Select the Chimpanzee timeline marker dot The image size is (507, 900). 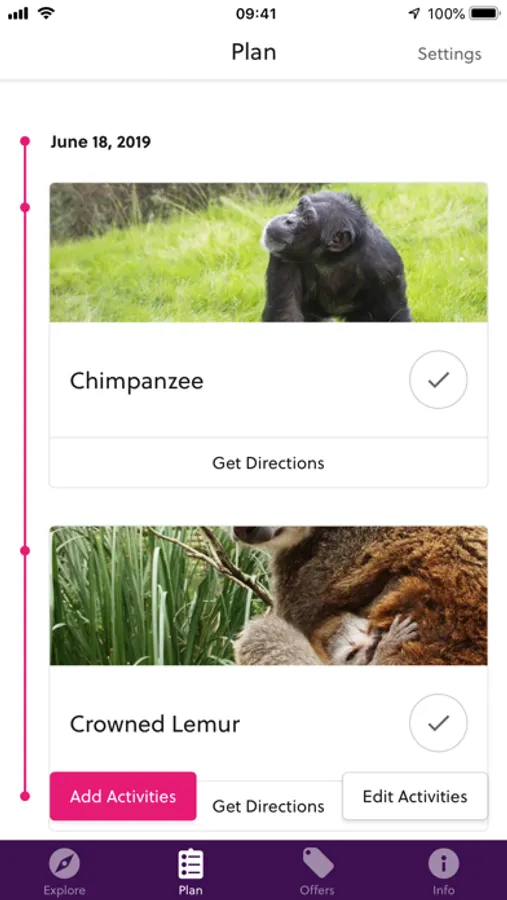(x=25, y=207)
